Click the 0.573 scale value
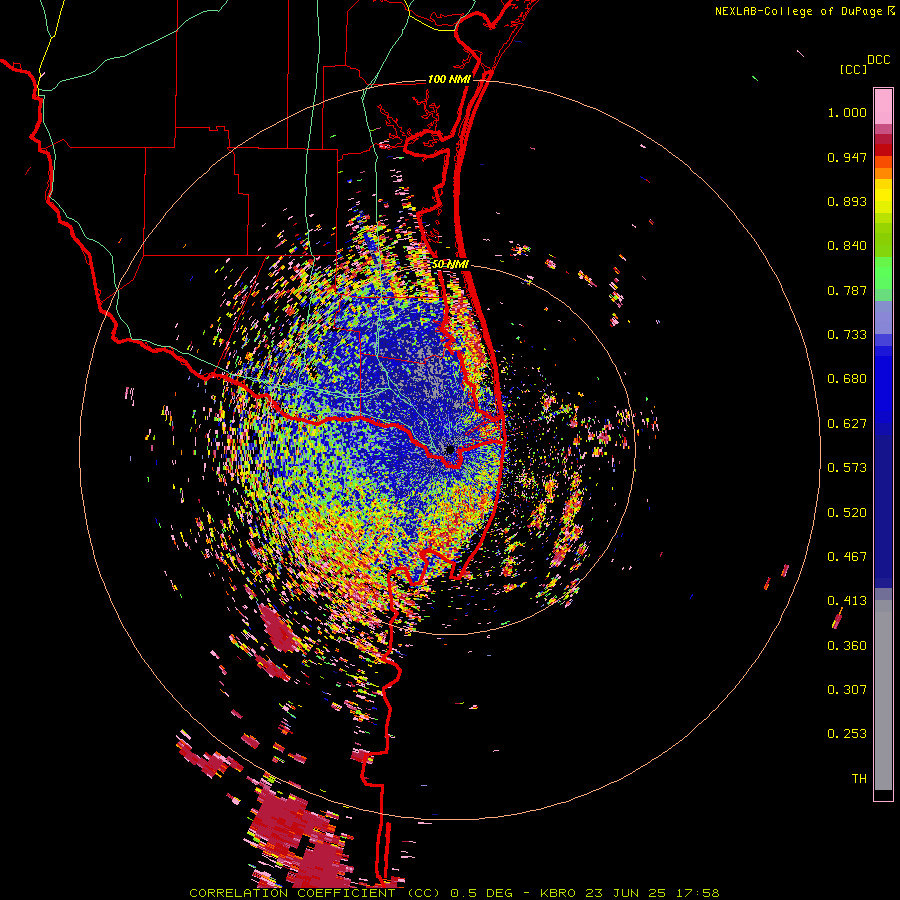Screen dimensions: 900x900 (847, 468)
